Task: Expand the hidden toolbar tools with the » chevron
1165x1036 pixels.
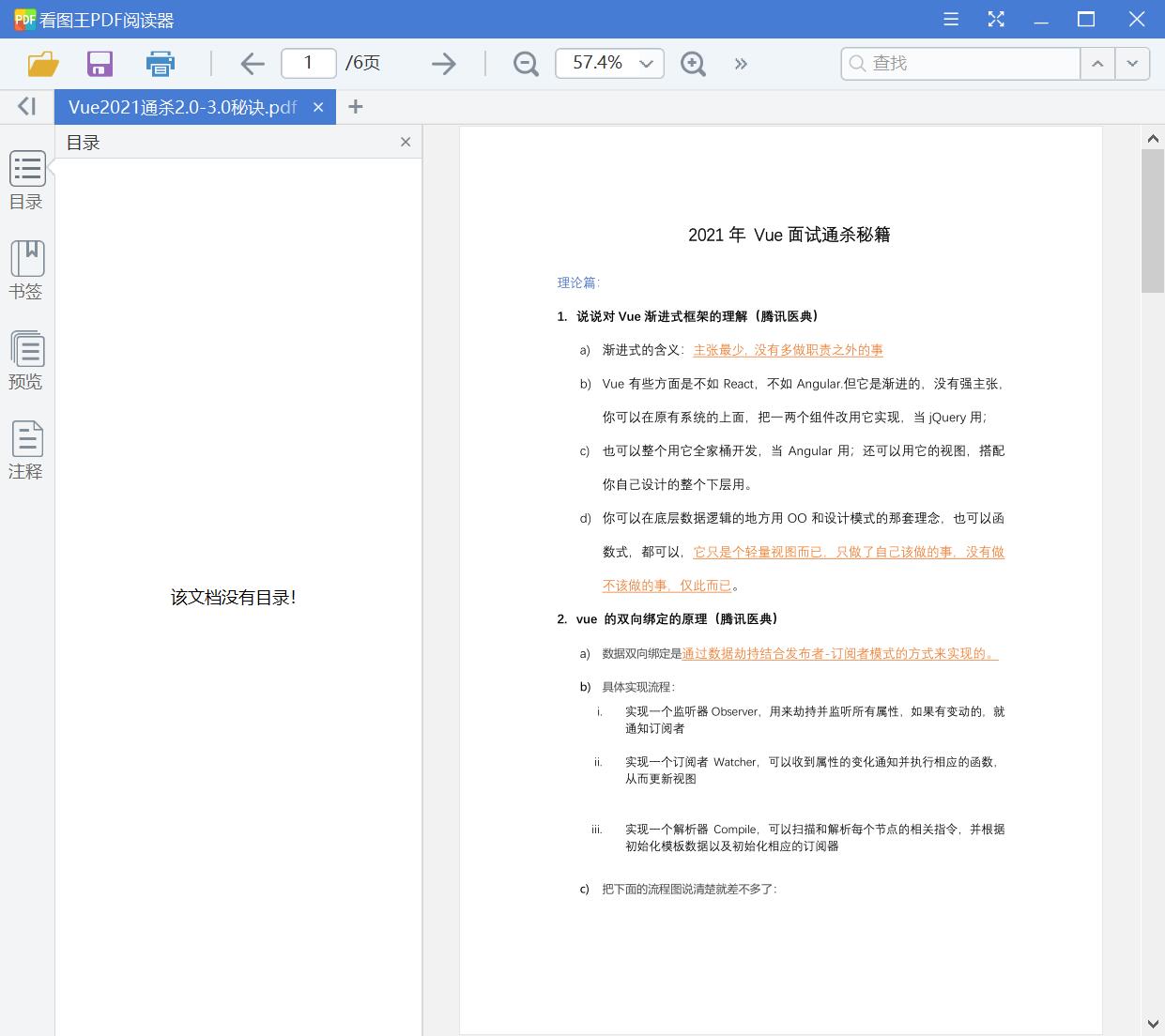Action: [741, 64]
